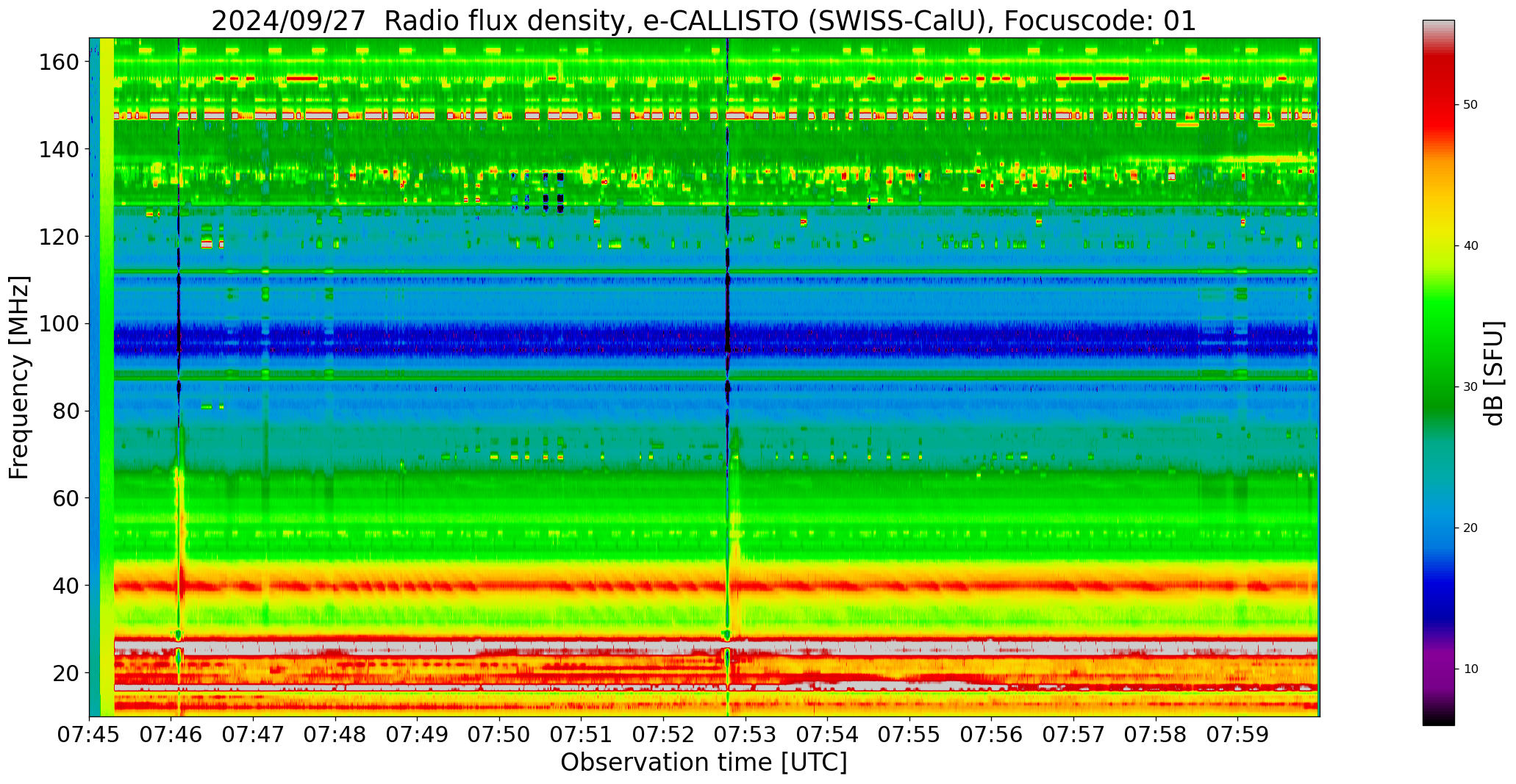Click the 100 MHz frequency tick label
The image size is (1516, 784).
(59, 324)
